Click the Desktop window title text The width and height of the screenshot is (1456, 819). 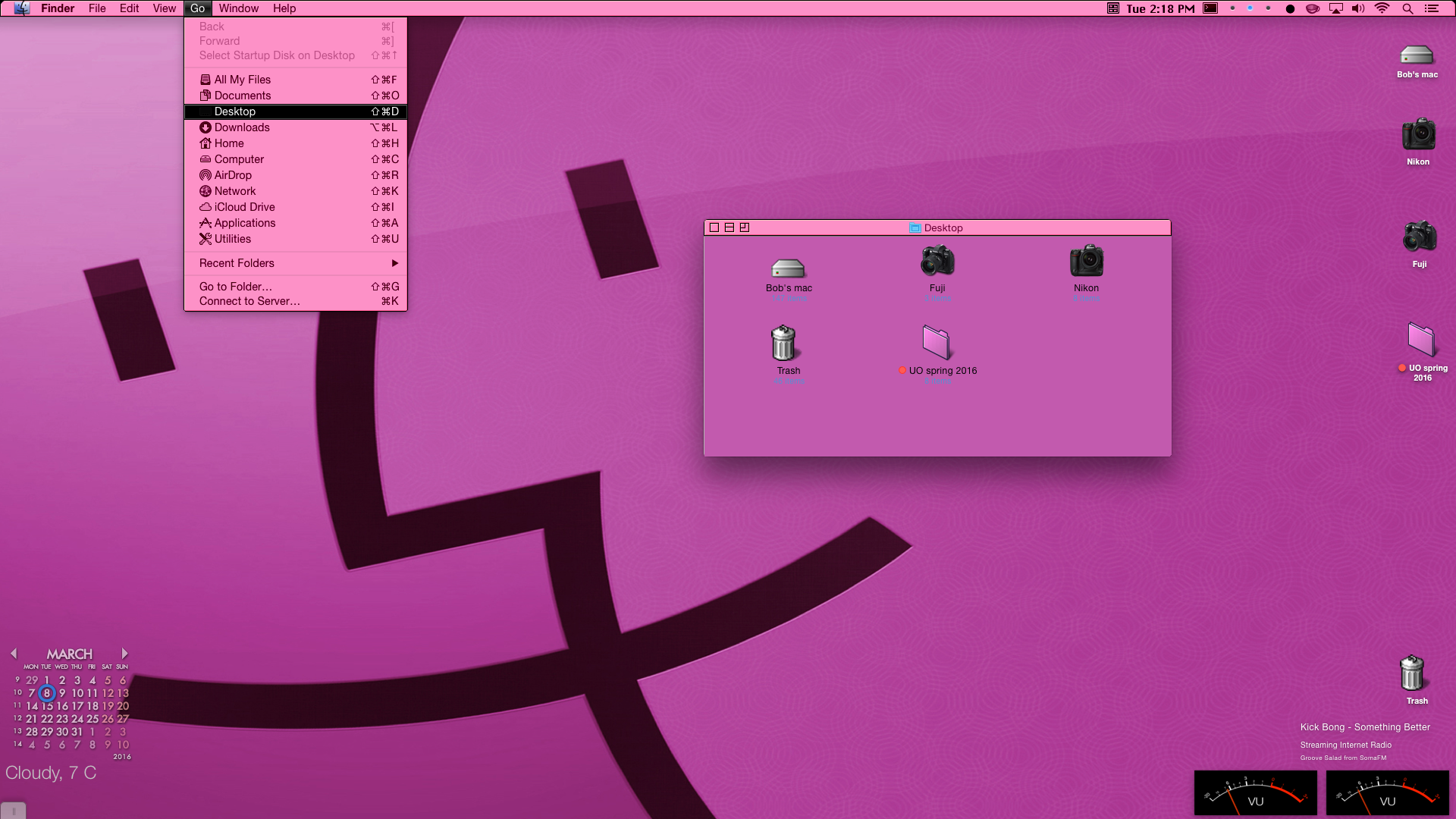click(943, 228)
